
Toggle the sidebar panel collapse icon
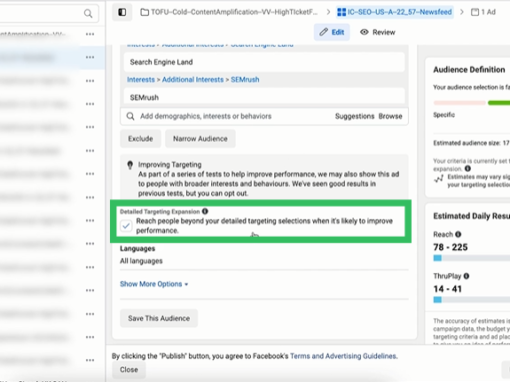tap(122, 12)
